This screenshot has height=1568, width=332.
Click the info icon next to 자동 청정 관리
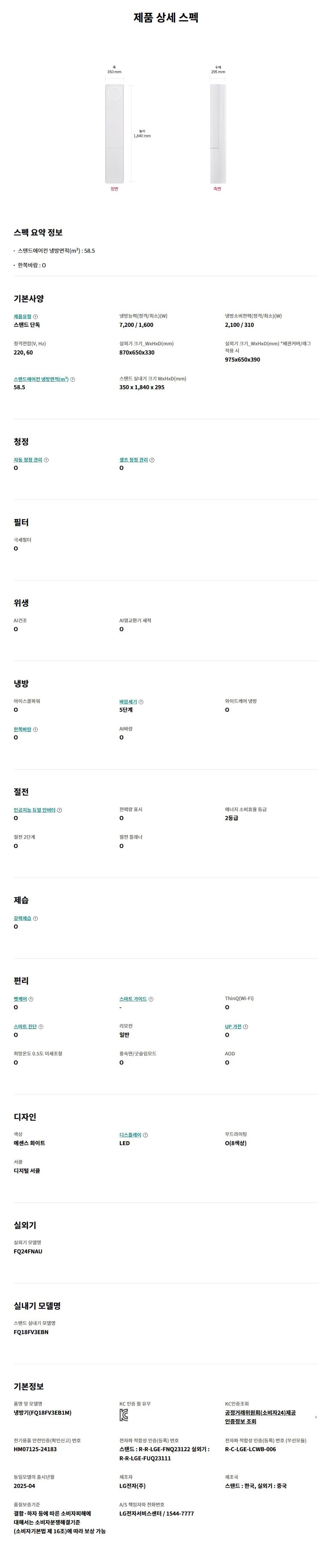click(x=46, y=460)
